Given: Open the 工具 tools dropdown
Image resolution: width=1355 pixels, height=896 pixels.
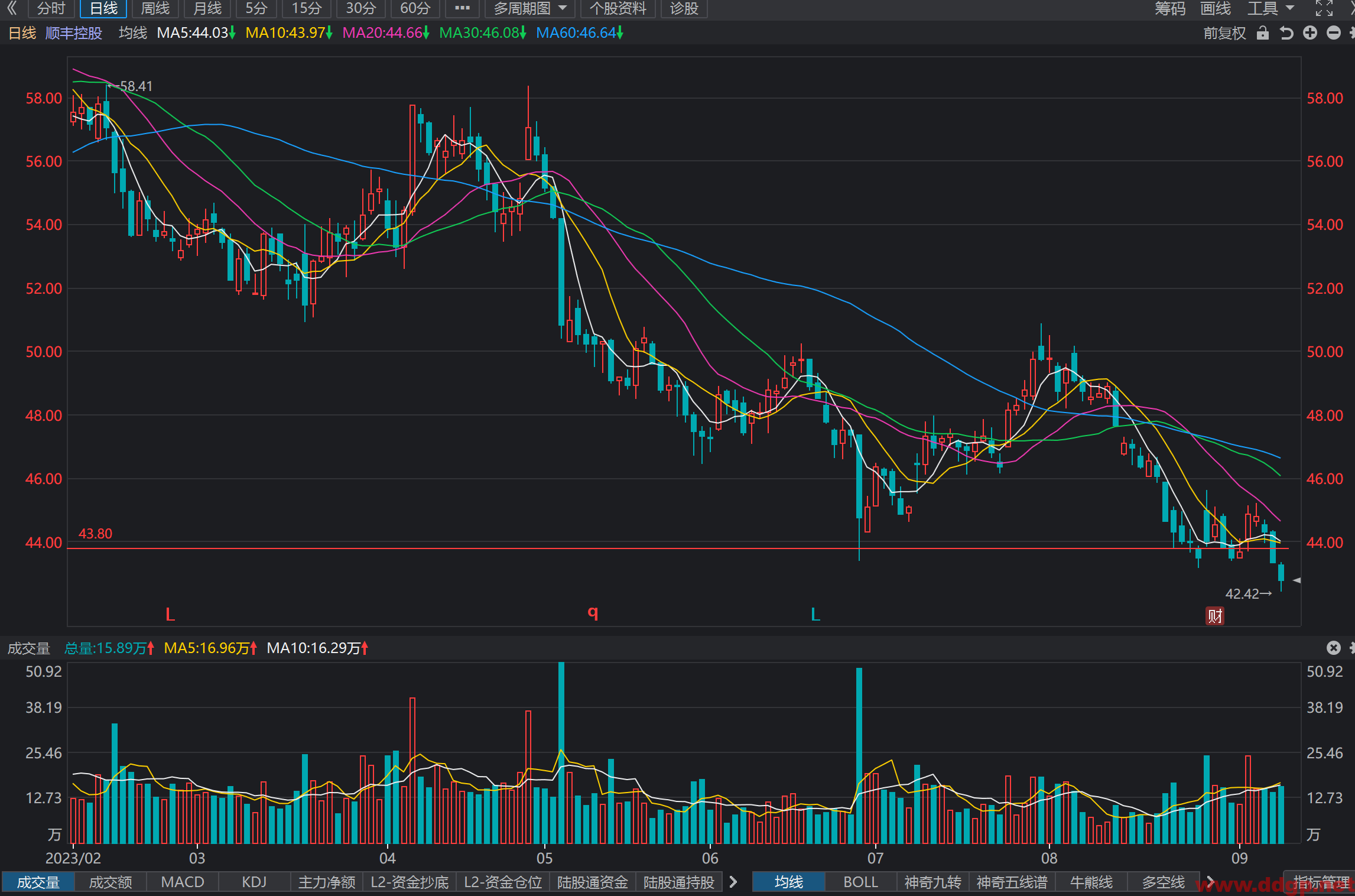Looking at the screenshot, I should pos(1270,8).
